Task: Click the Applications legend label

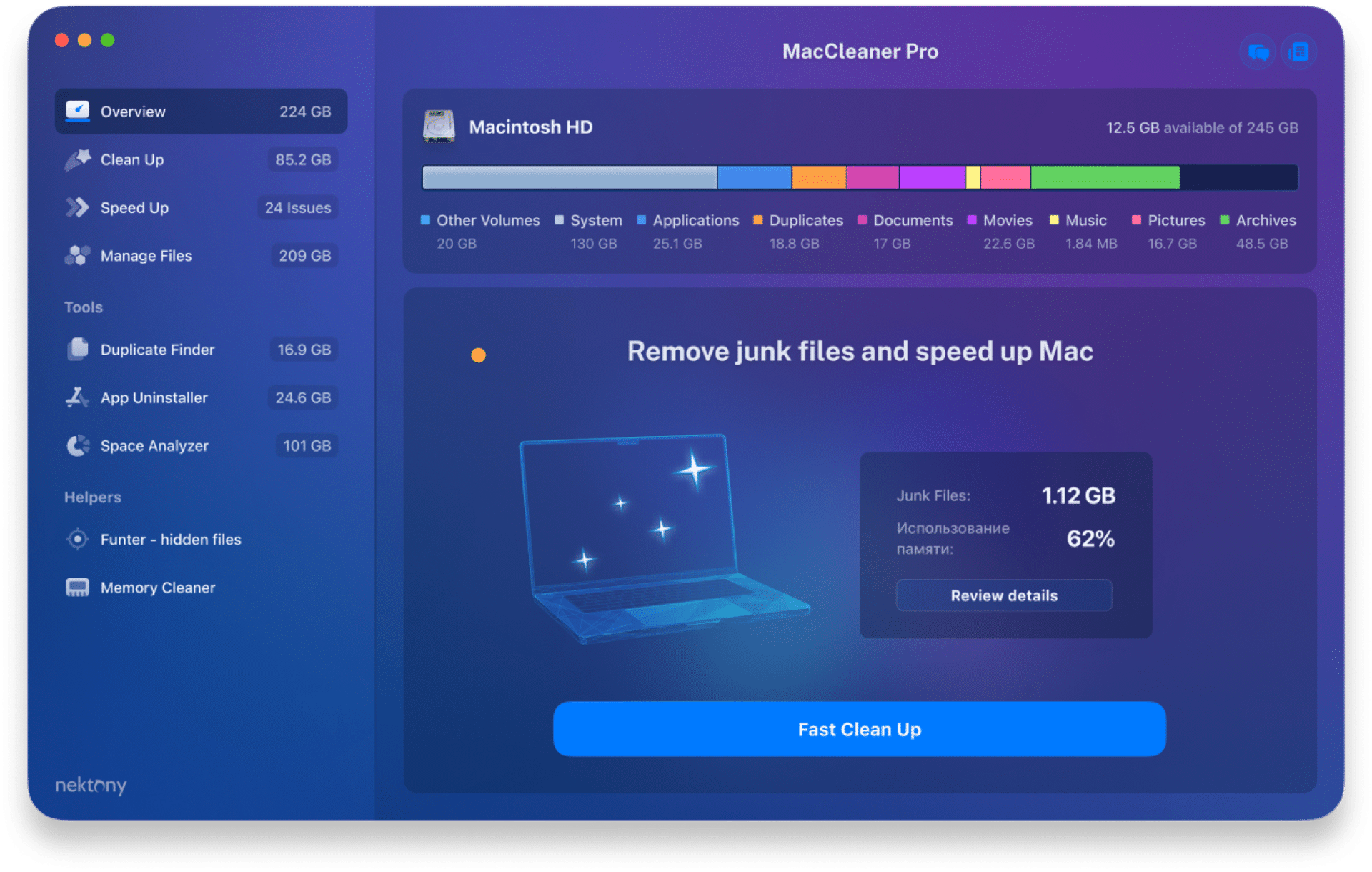Action: click(695, 220)
